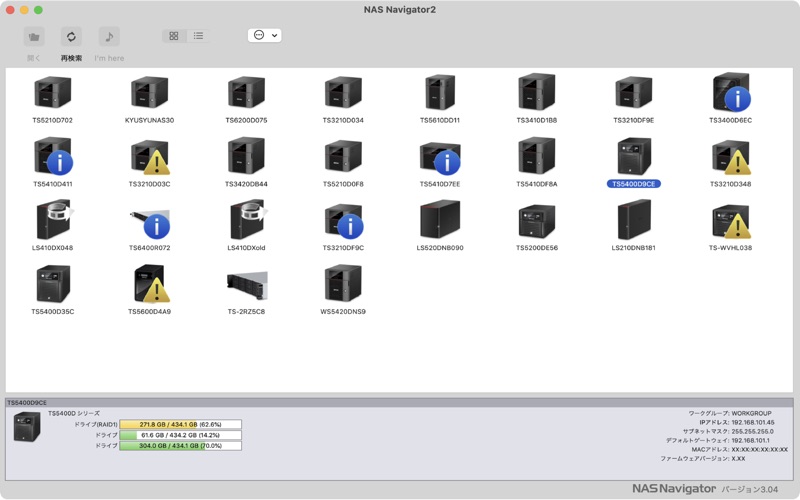
Task: Click the open folder toolbar icon
Action: pyautogui.click(x=34, y=36)
